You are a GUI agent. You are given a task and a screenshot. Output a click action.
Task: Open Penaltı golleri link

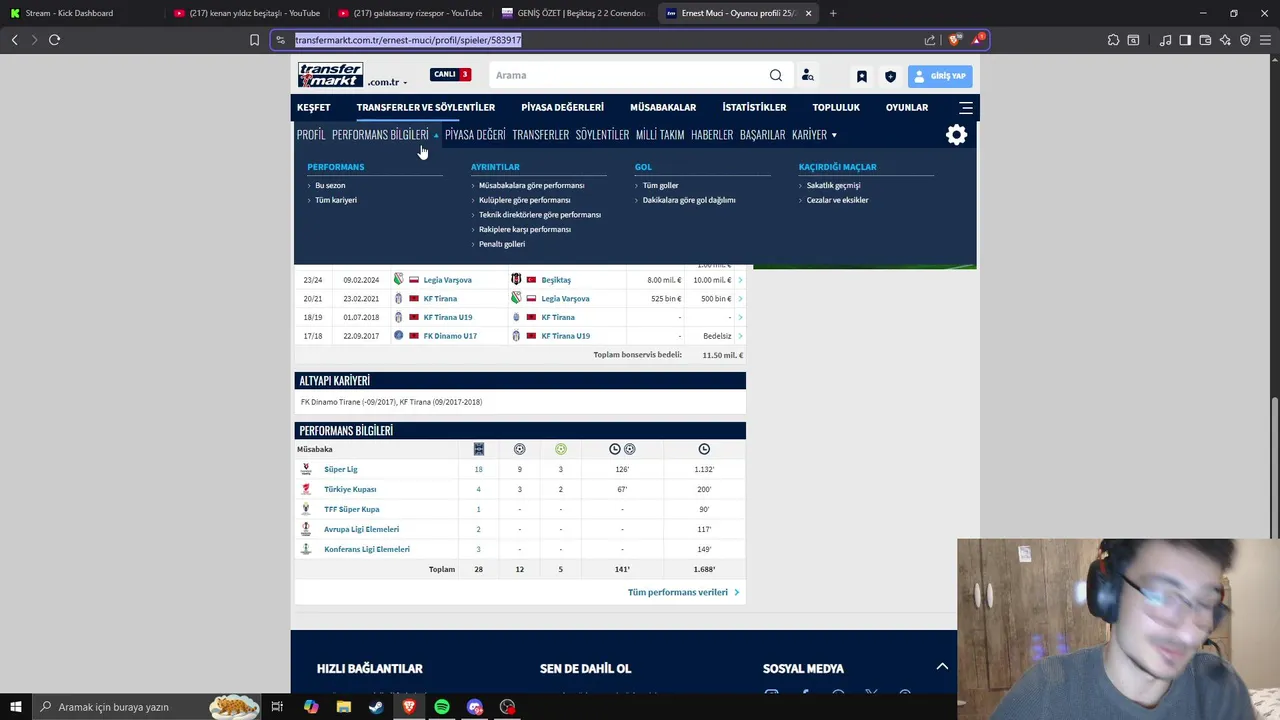click(x=502, y=244)
